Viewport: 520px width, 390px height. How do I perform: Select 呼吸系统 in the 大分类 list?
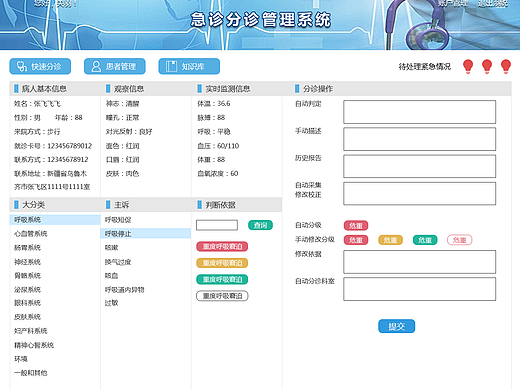click(55, 220)
